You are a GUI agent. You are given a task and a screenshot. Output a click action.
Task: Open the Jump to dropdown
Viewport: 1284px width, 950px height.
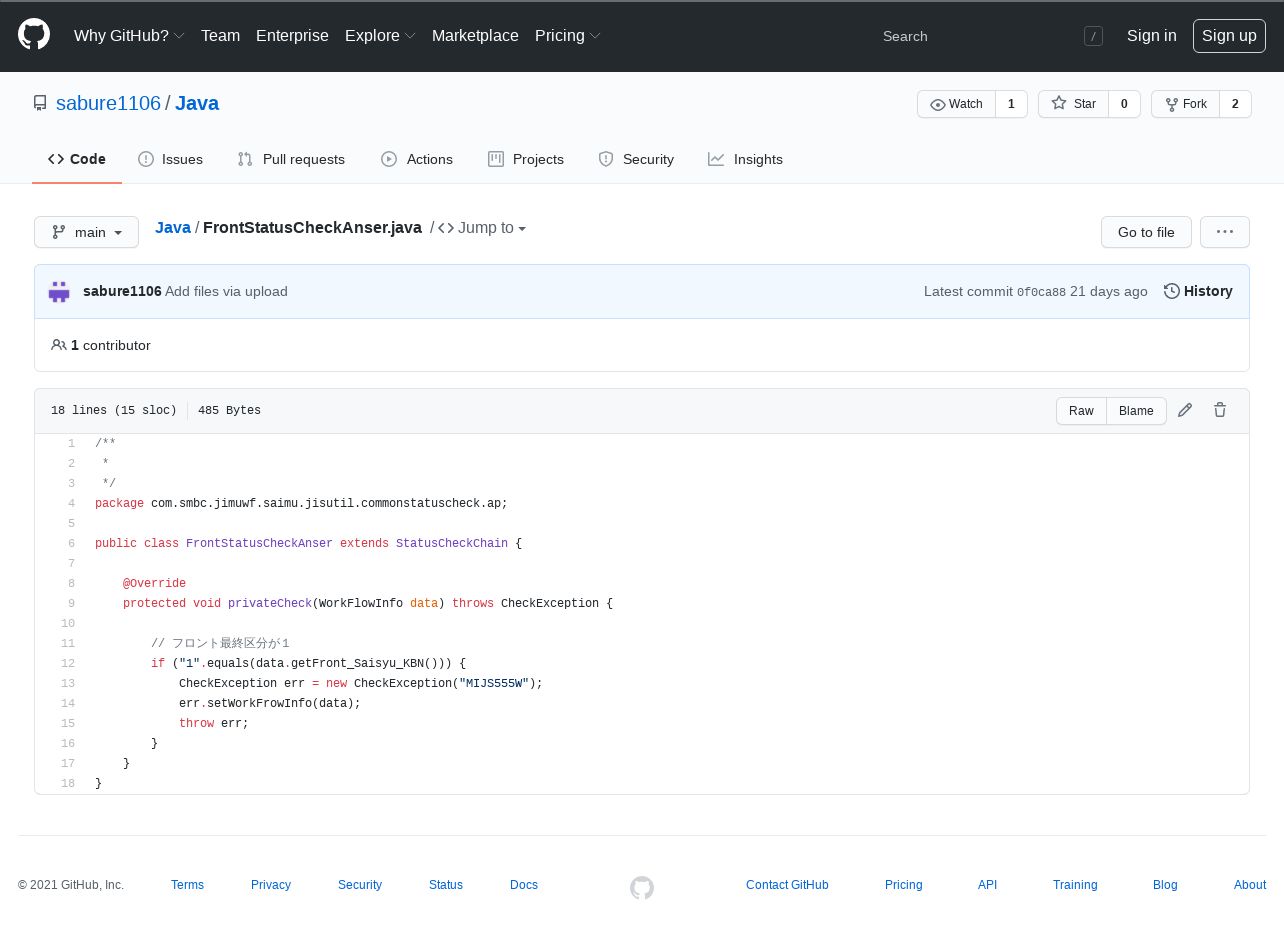pyautogui.click(x=482, y=228)
